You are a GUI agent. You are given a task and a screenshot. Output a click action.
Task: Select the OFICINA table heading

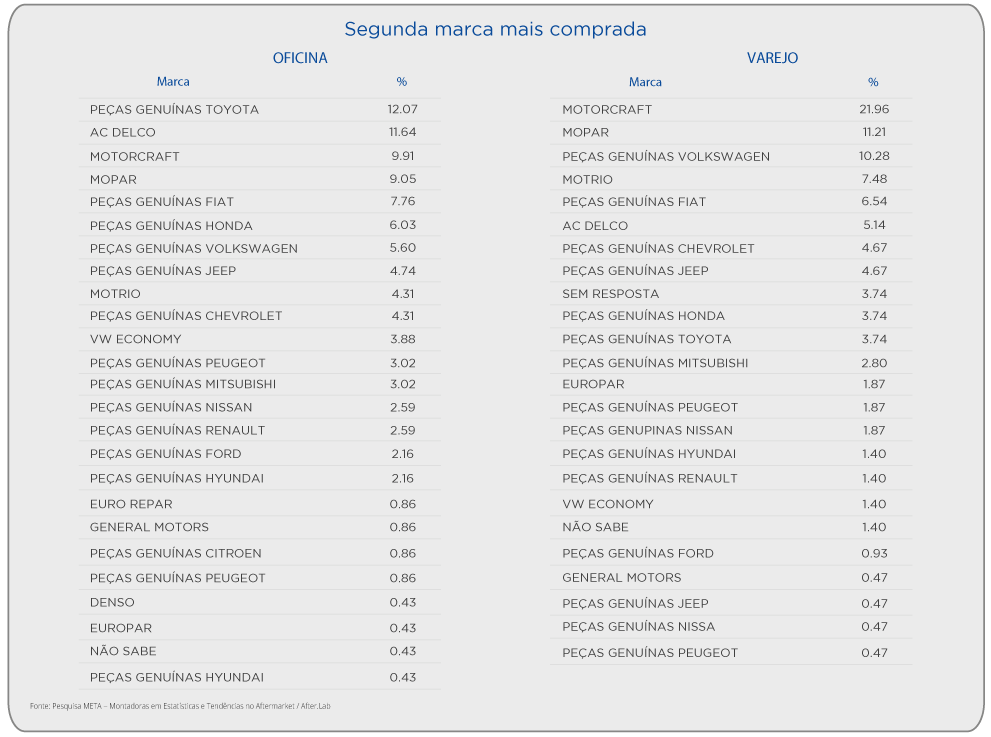300,58
